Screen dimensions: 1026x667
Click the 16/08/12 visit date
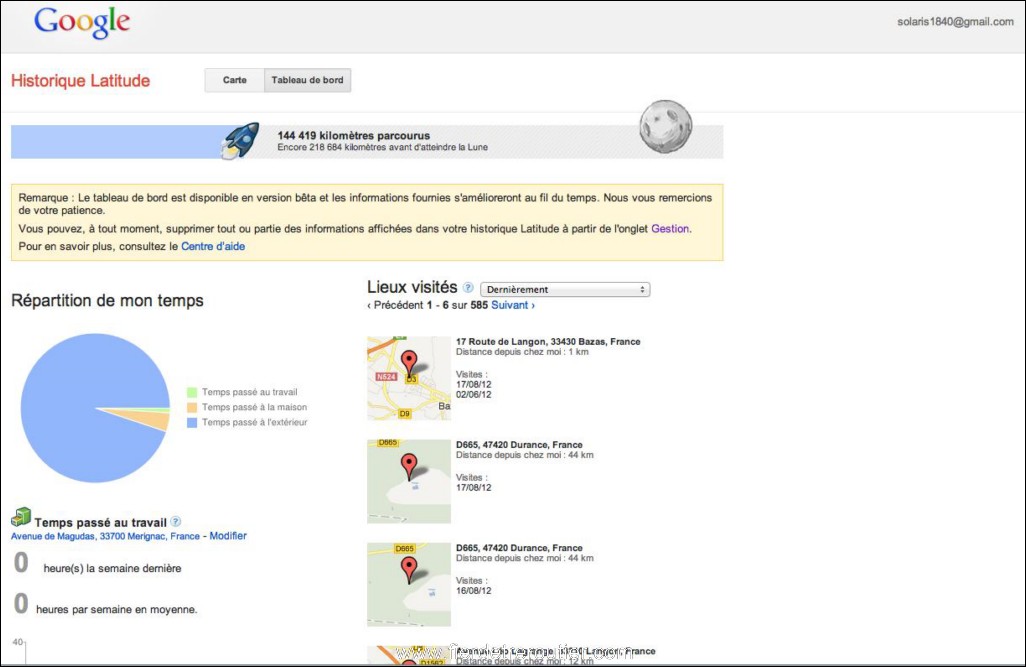tap(474, 590)
